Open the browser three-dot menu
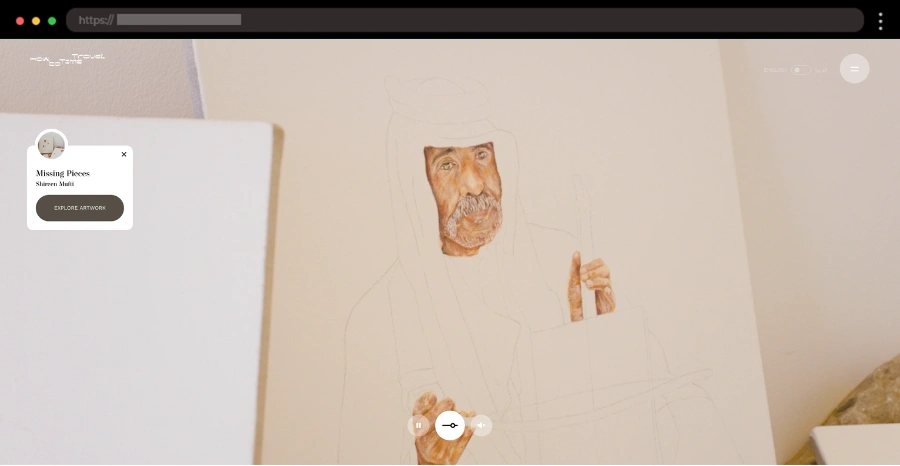 coord(880,21)
